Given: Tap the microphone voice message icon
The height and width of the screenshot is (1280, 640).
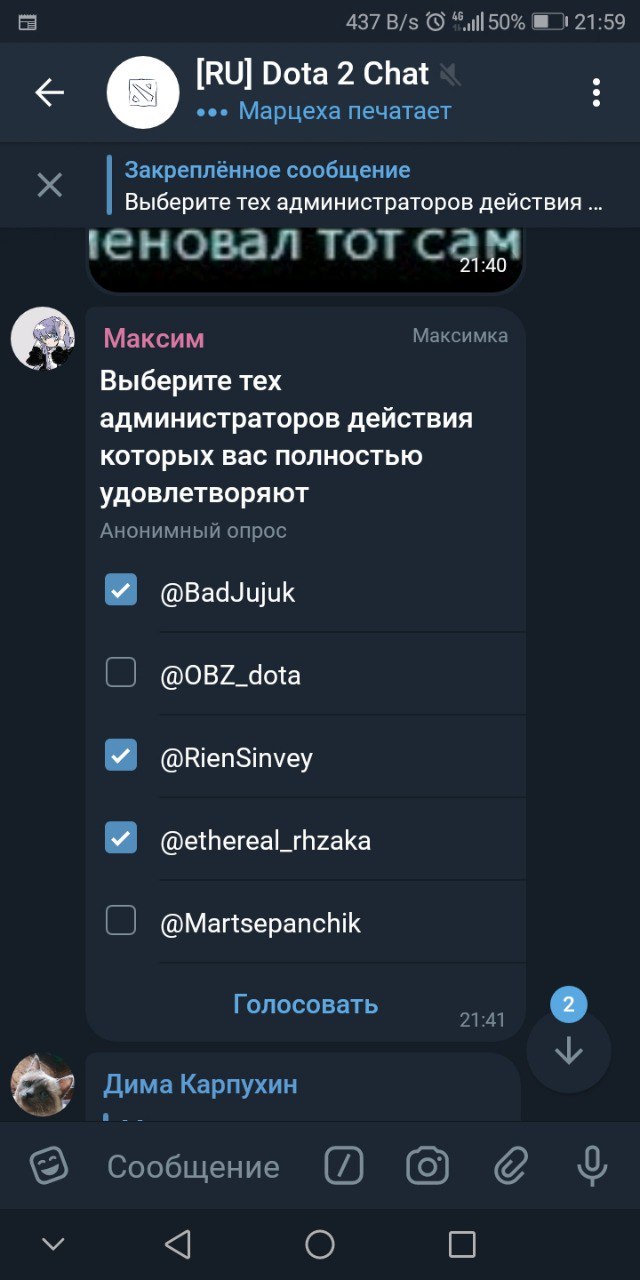Looking at the screenshot, I should point(592,1166).
